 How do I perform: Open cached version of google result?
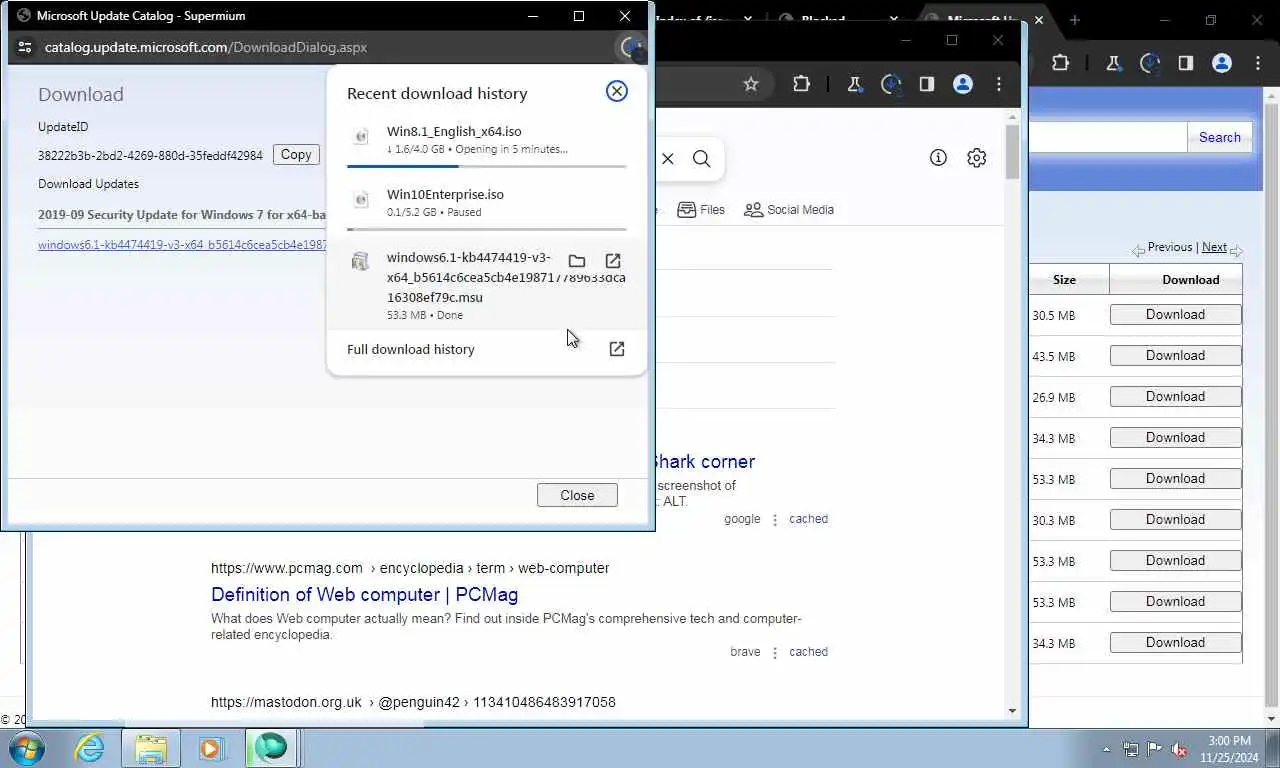[808, 519]
